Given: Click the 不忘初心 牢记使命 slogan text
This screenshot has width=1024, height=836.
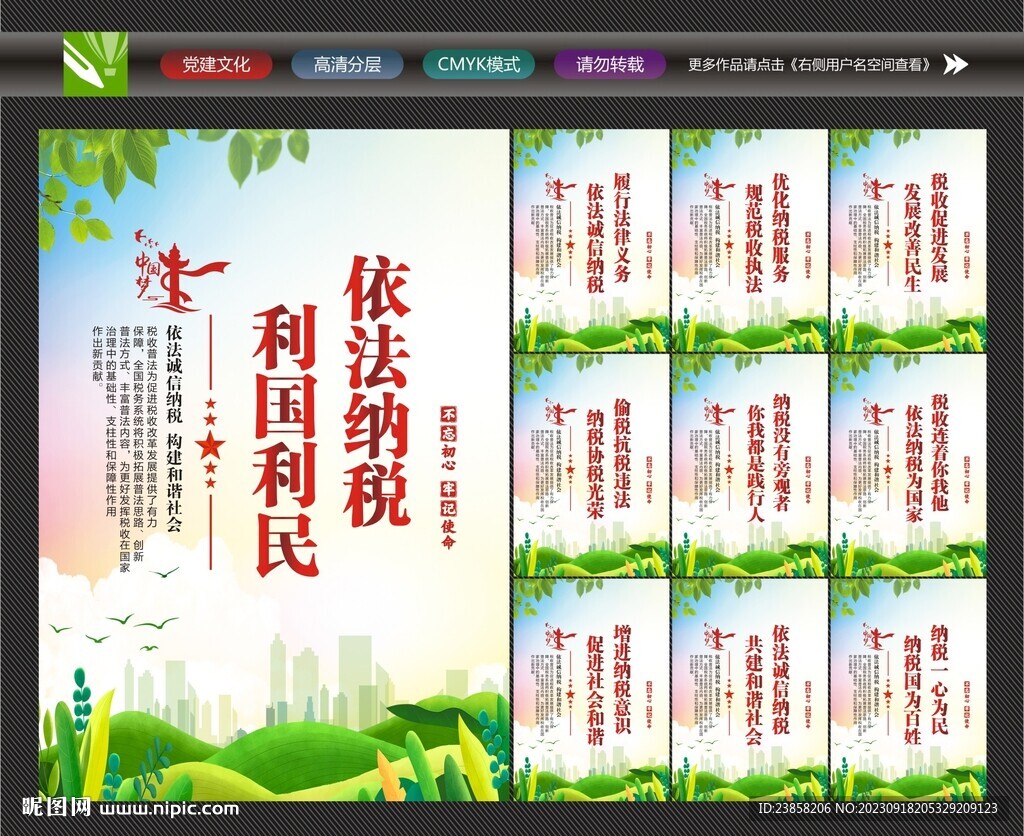Looking at the screenshot, I should point(449,478).
